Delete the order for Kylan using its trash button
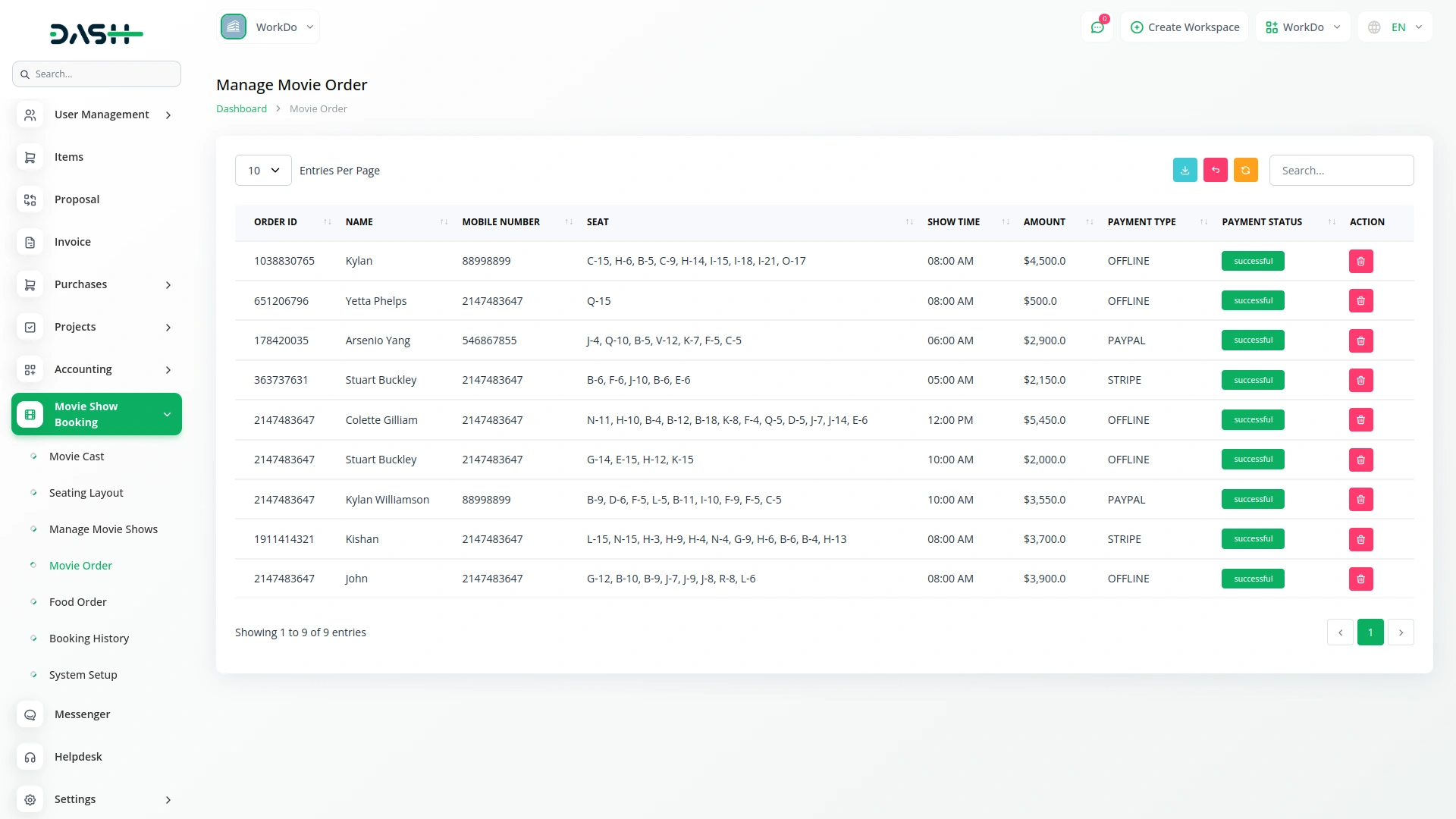 pyautogui.click(x=1360, y=260)
